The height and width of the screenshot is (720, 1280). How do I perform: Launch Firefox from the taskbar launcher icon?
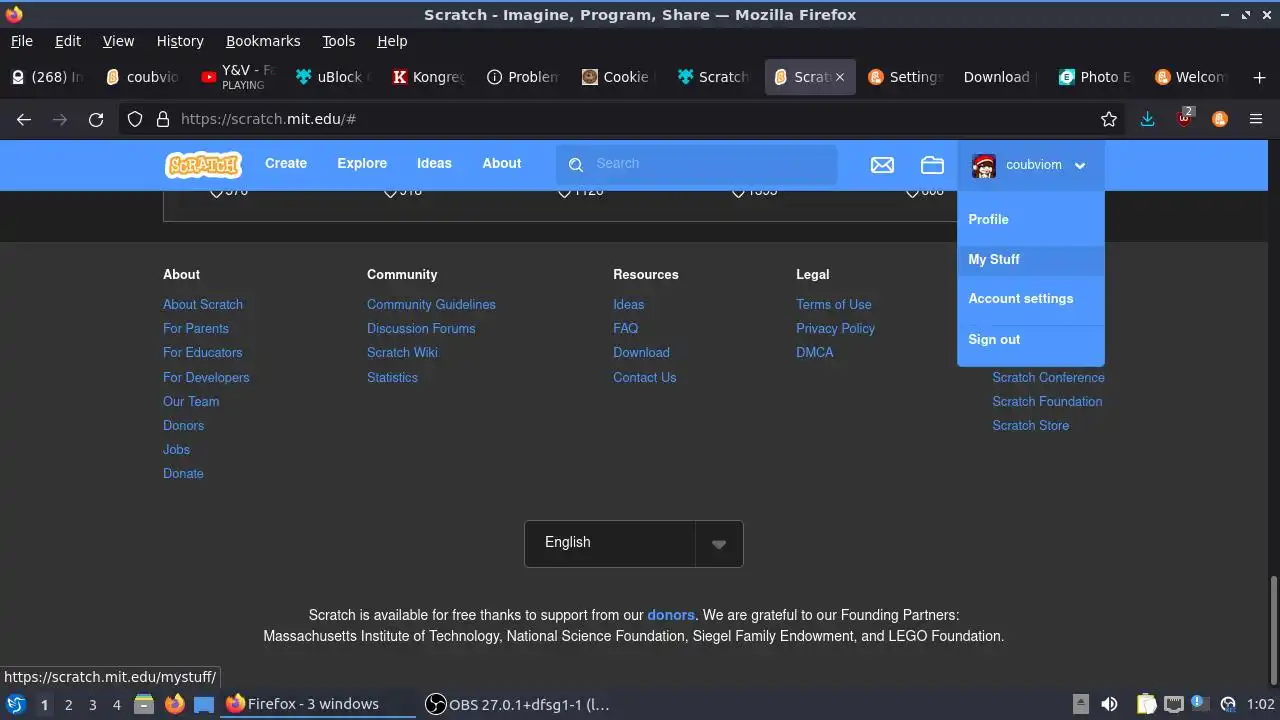coord(174,704)
